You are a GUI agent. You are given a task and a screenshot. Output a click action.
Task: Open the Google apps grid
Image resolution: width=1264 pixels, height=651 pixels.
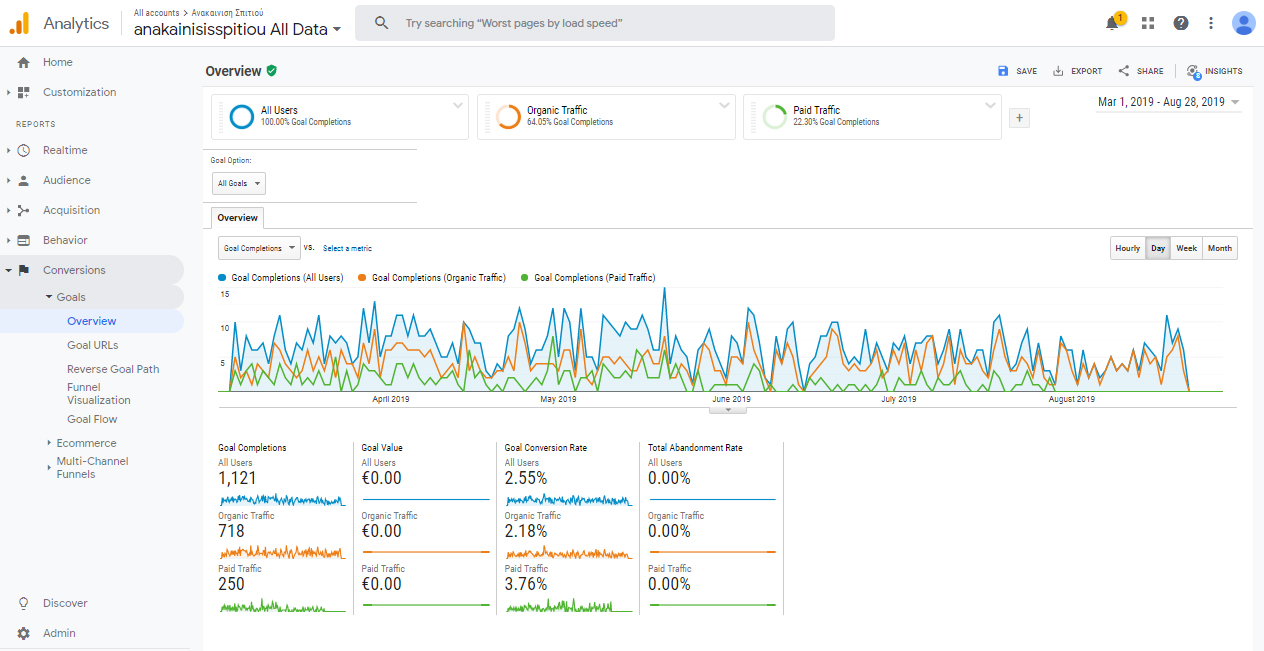pyautogui.click(x=1147, y=22)
